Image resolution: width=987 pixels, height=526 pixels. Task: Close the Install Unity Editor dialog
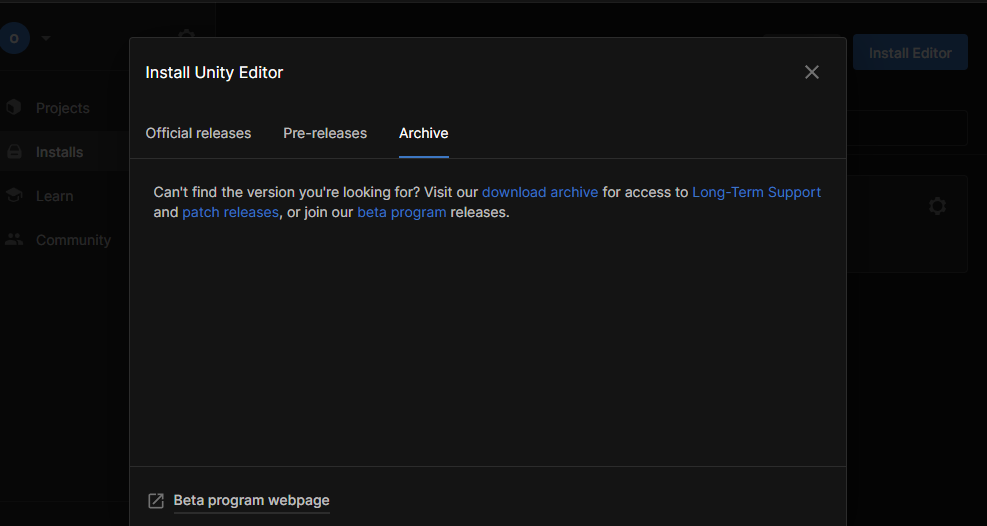pyautogui.click(x=811, y=72)
